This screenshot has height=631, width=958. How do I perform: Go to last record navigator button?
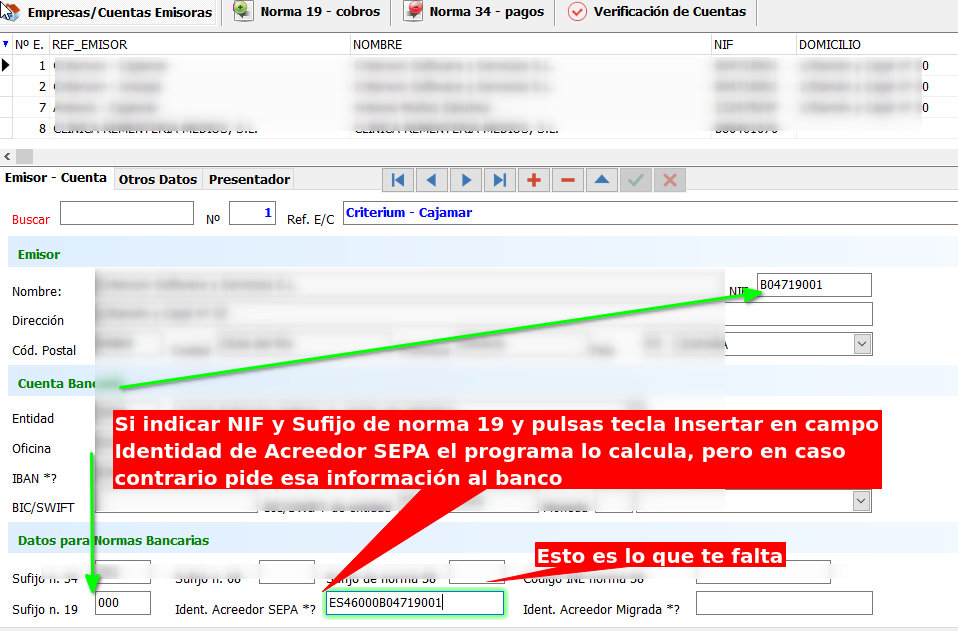coord(500,180)
